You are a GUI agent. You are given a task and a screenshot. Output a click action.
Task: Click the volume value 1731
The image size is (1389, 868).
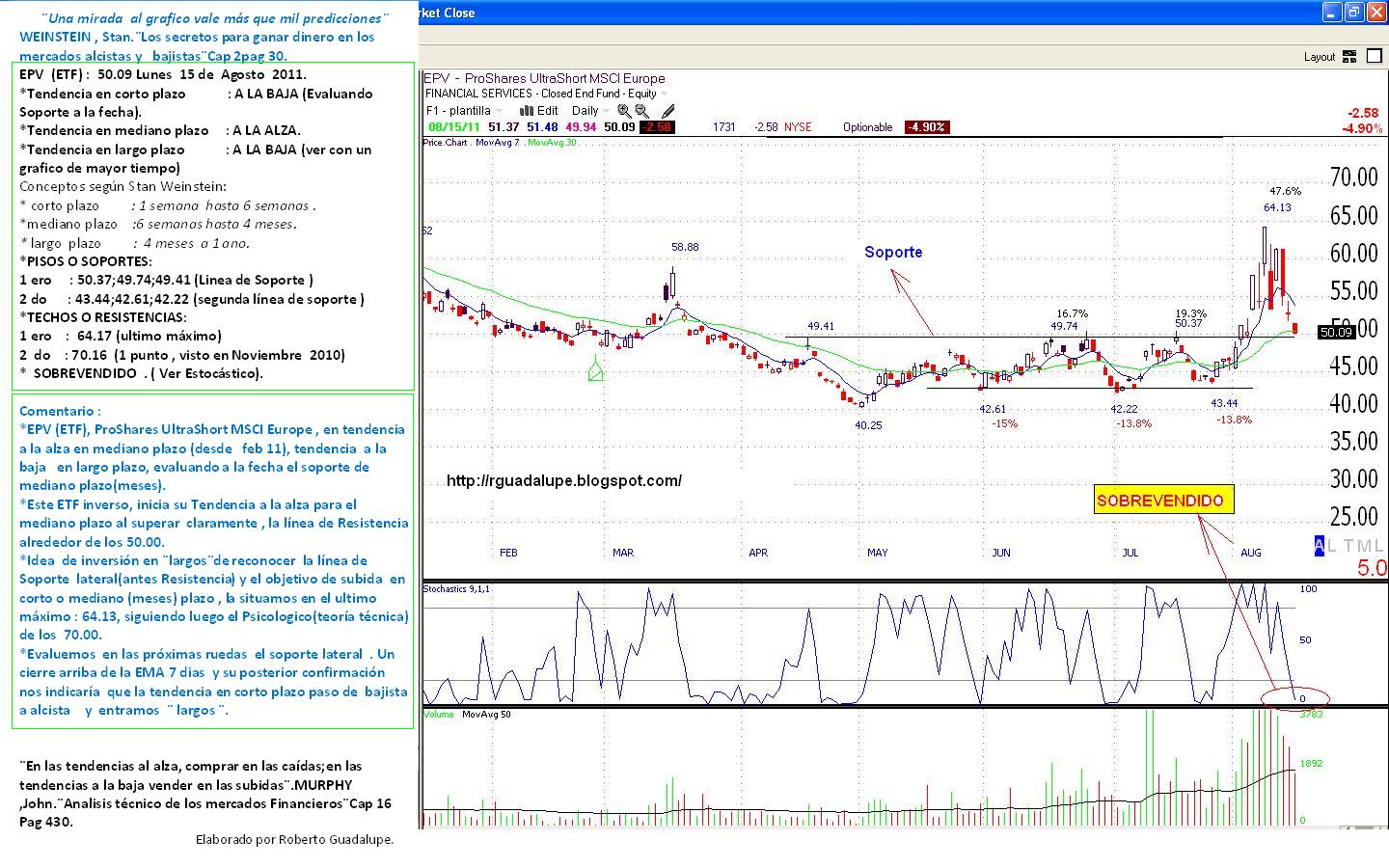click(x=724, y=127)
